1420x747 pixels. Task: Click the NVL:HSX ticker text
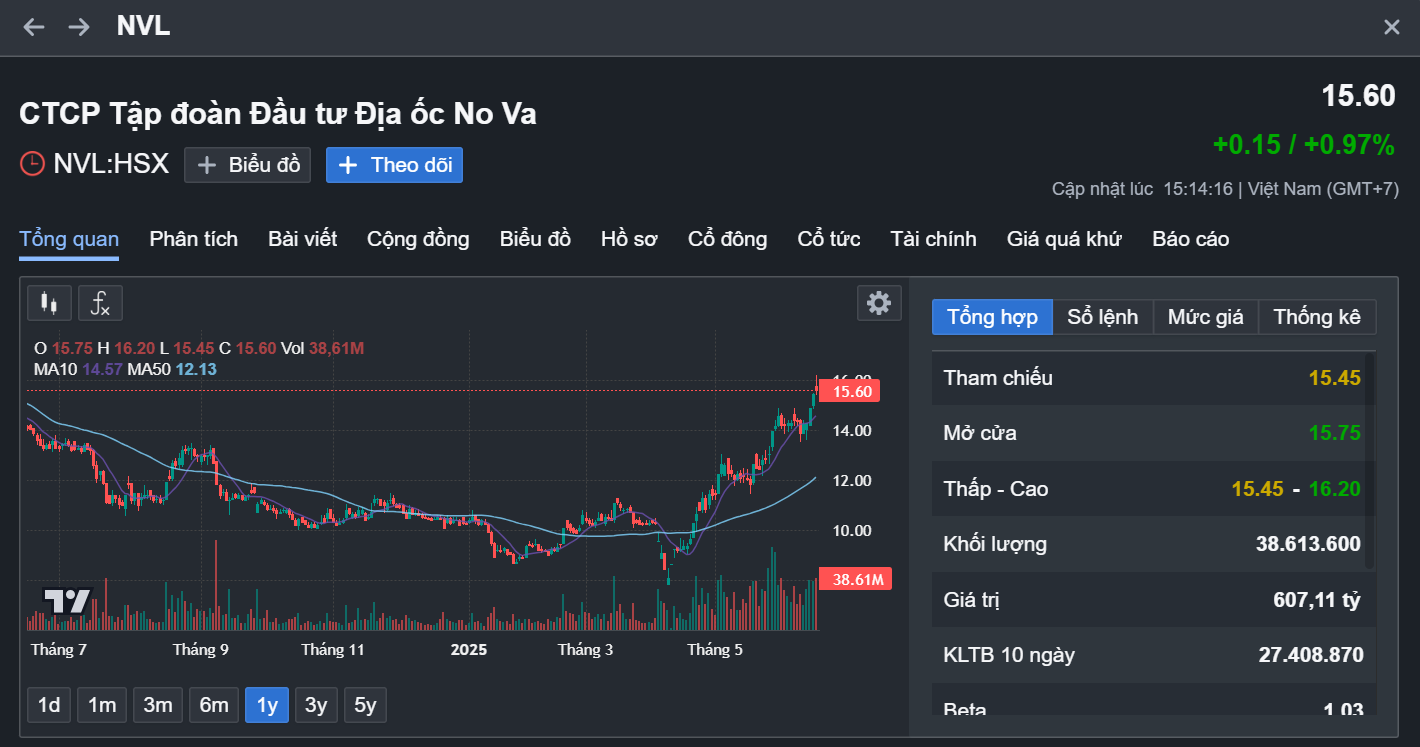coord(111,164)
